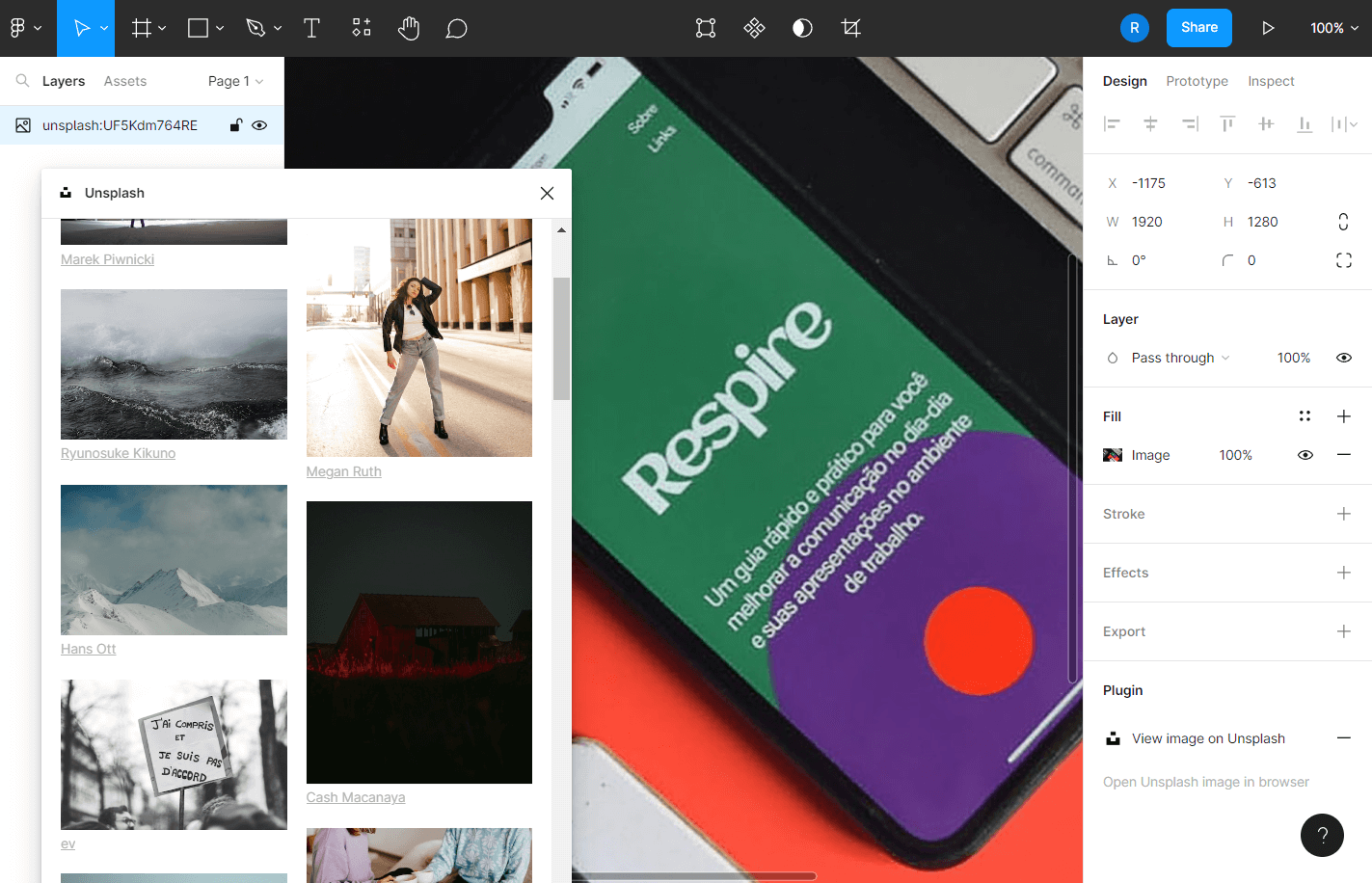Toggle layer visibility in Layer section
1372x883 pixels.
1343,358
